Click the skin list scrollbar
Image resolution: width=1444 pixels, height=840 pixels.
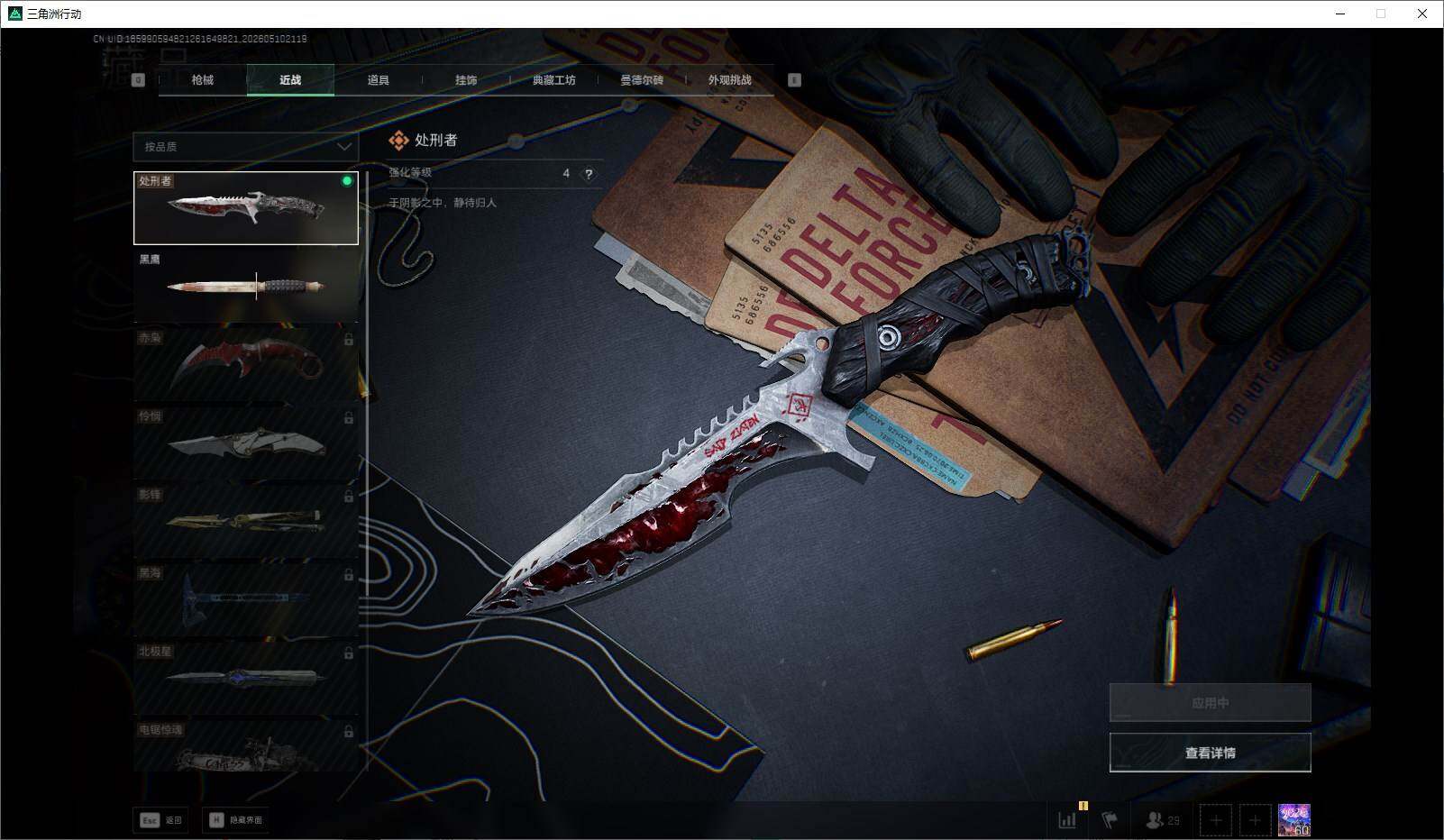click(367, 470)
